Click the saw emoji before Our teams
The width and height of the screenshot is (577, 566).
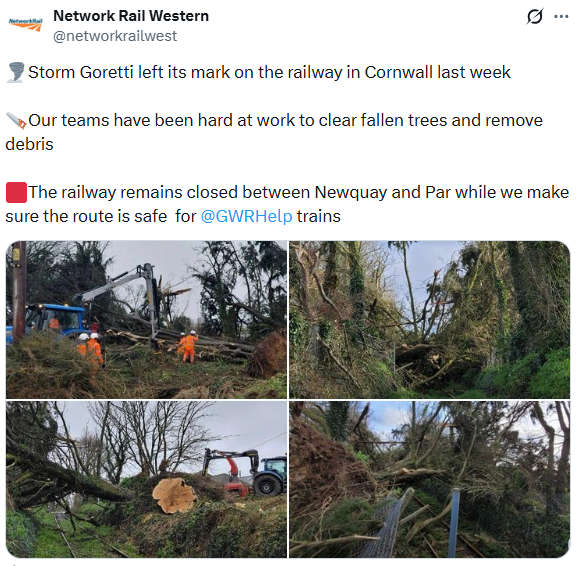tap(17, 121)
